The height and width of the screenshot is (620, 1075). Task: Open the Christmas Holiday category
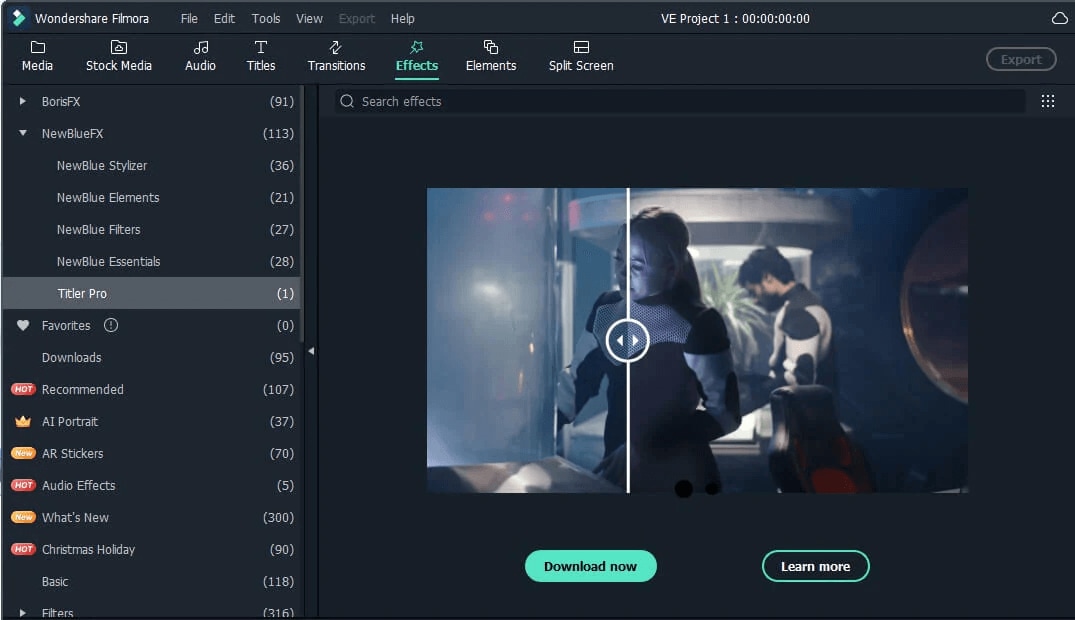click(151, 549)
